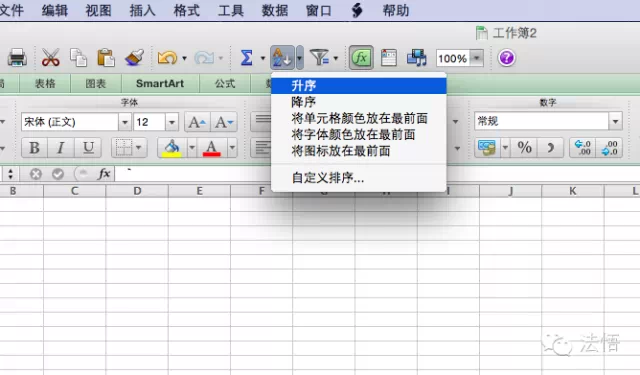Open the zoom 100% dropdown
The image size is (640, 375).
coord(476,58)
